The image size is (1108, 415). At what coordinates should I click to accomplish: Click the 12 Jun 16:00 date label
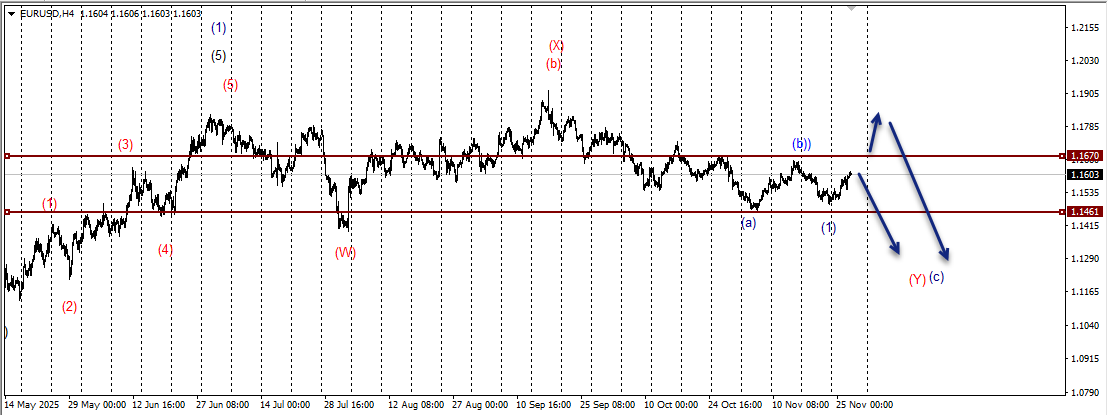click(159, 405)
